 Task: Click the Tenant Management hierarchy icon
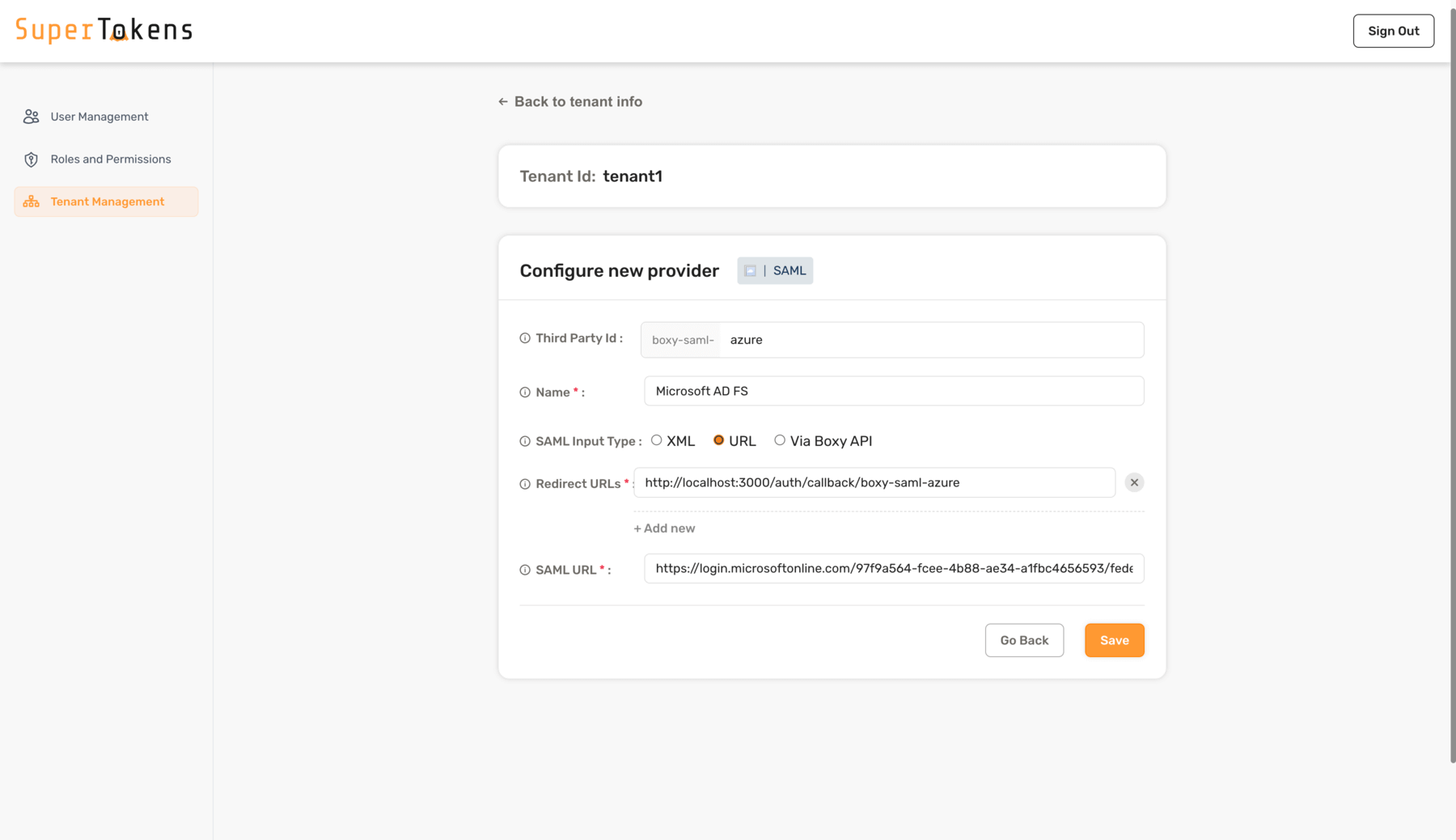pyautogui.click(x=31, y=202)
